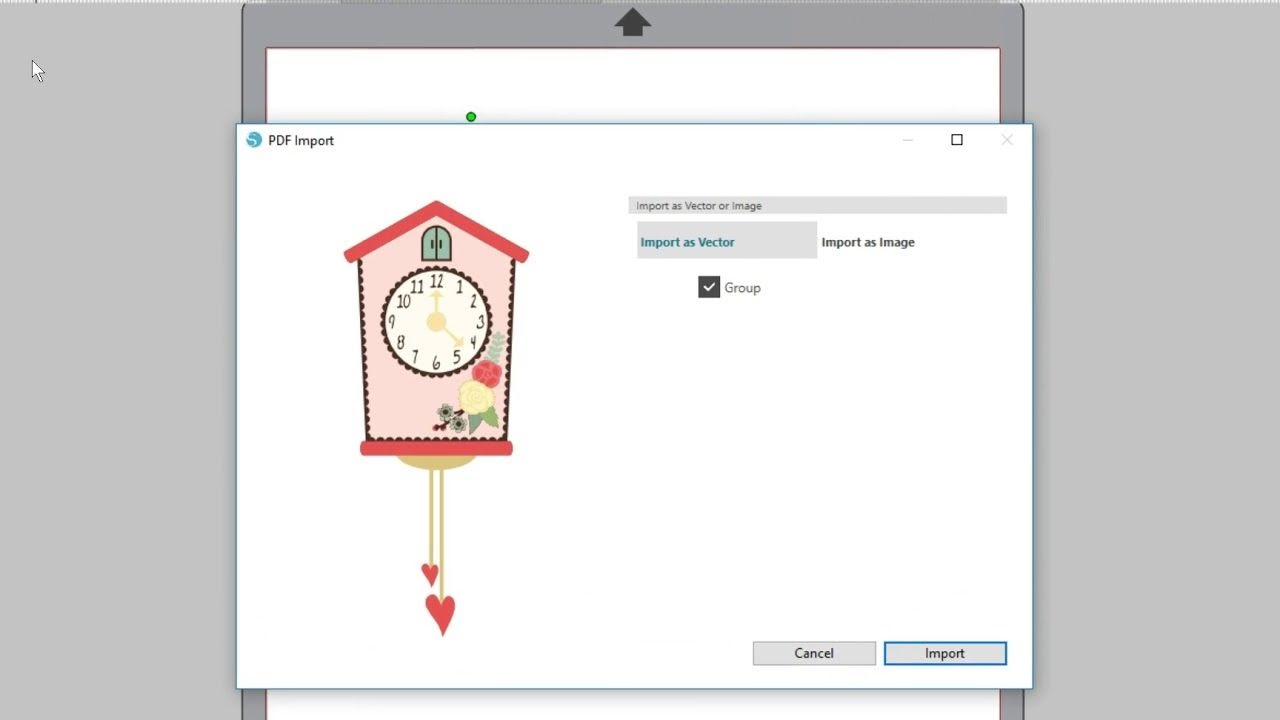Image resolution: width=1280 pixels, height=720 pixels.
Task: Maximize the PDF Import dialog
Action: point(957,140)
